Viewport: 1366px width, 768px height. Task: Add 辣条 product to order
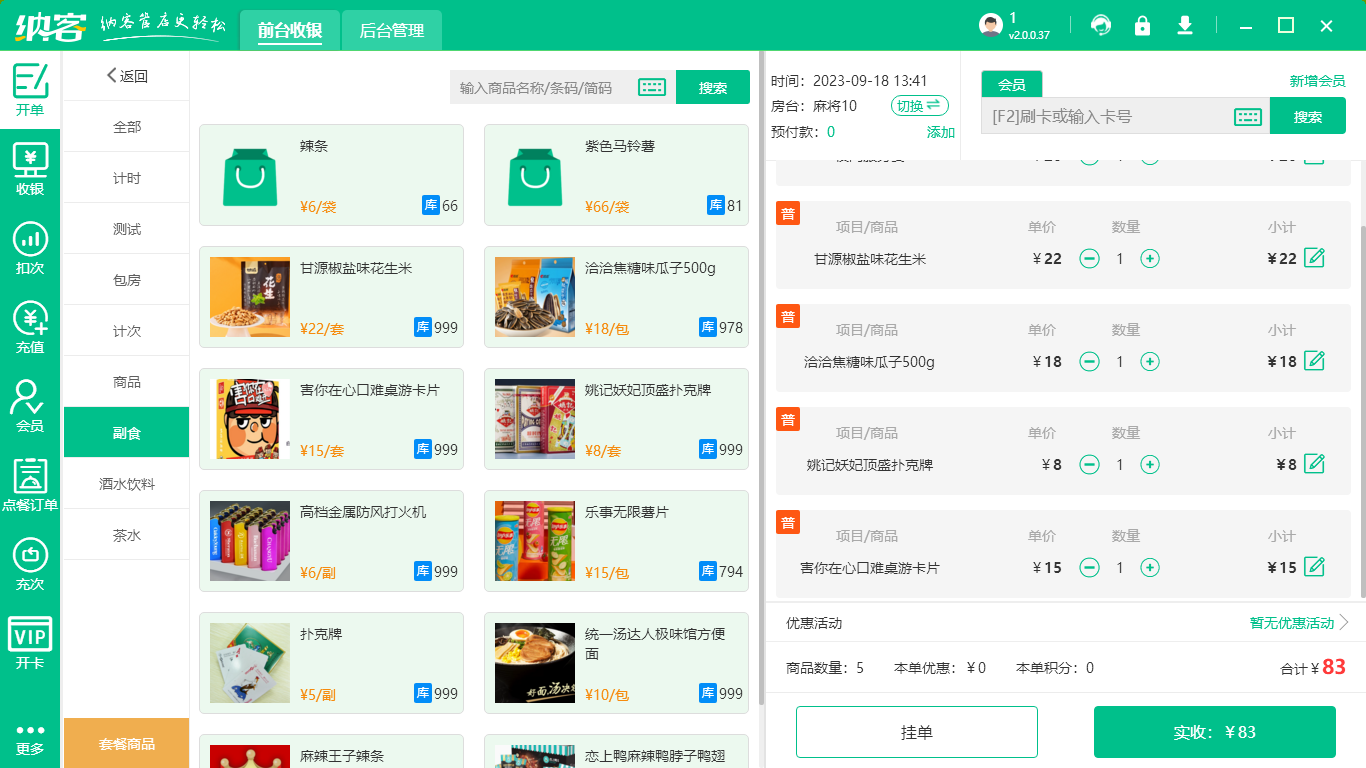tap(331, 175)
